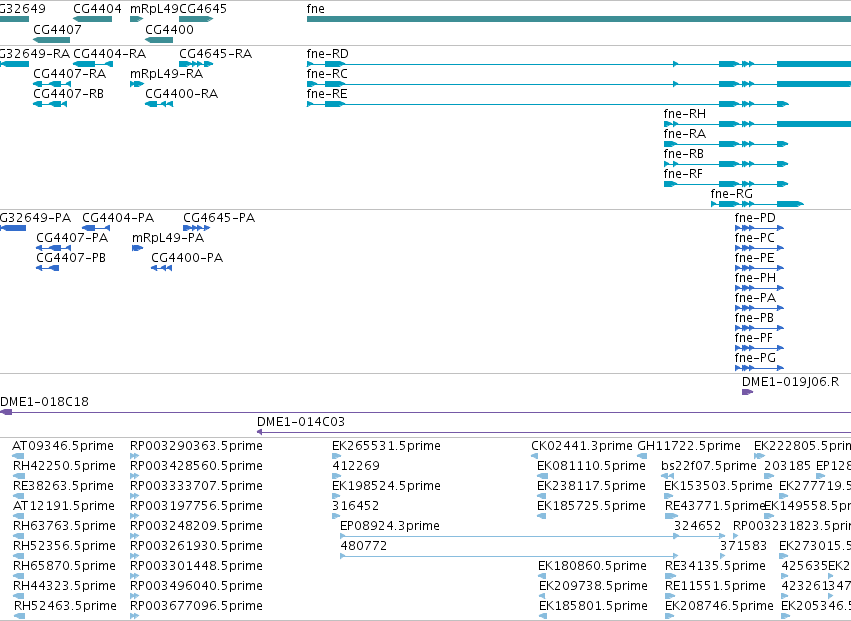Select the fne-RC transcript label
This screenshot has height=621, width=851.
327,74
